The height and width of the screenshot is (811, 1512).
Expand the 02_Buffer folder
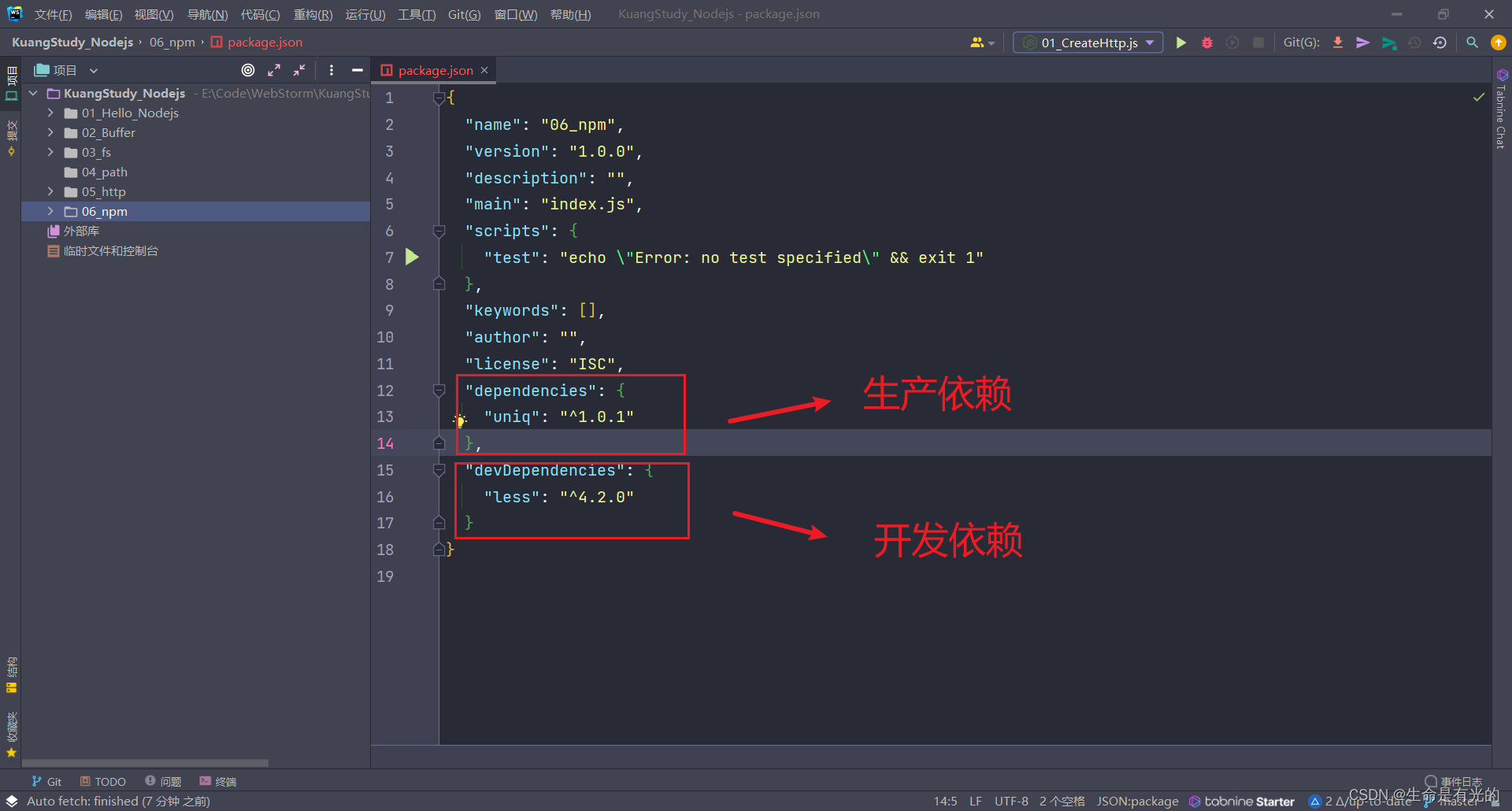tap(51, 132)
